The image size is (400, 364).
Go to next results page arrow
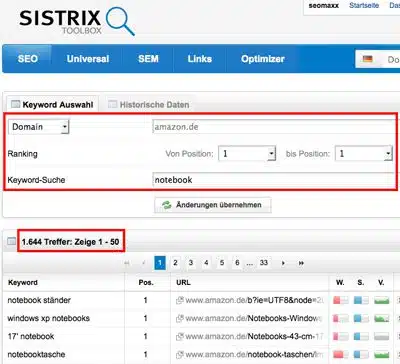click(x=283, y=263)
